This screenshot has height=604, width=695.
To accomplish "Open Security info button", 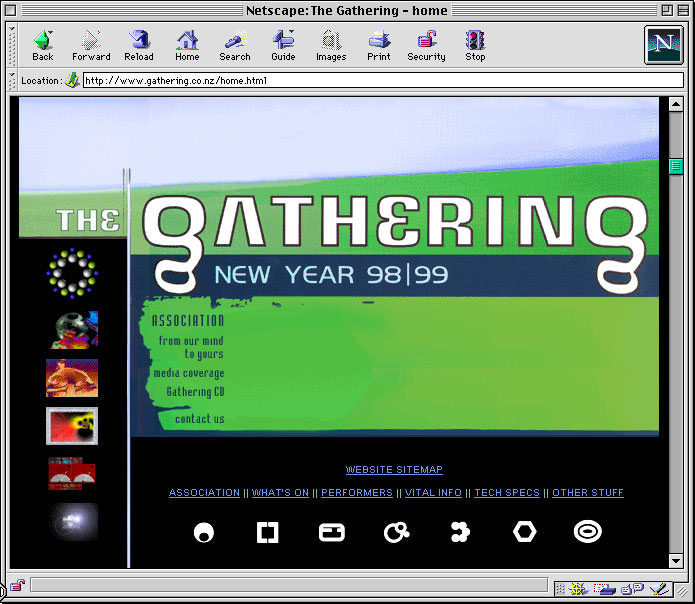I will pyautogui.click(x=426, y=45).
